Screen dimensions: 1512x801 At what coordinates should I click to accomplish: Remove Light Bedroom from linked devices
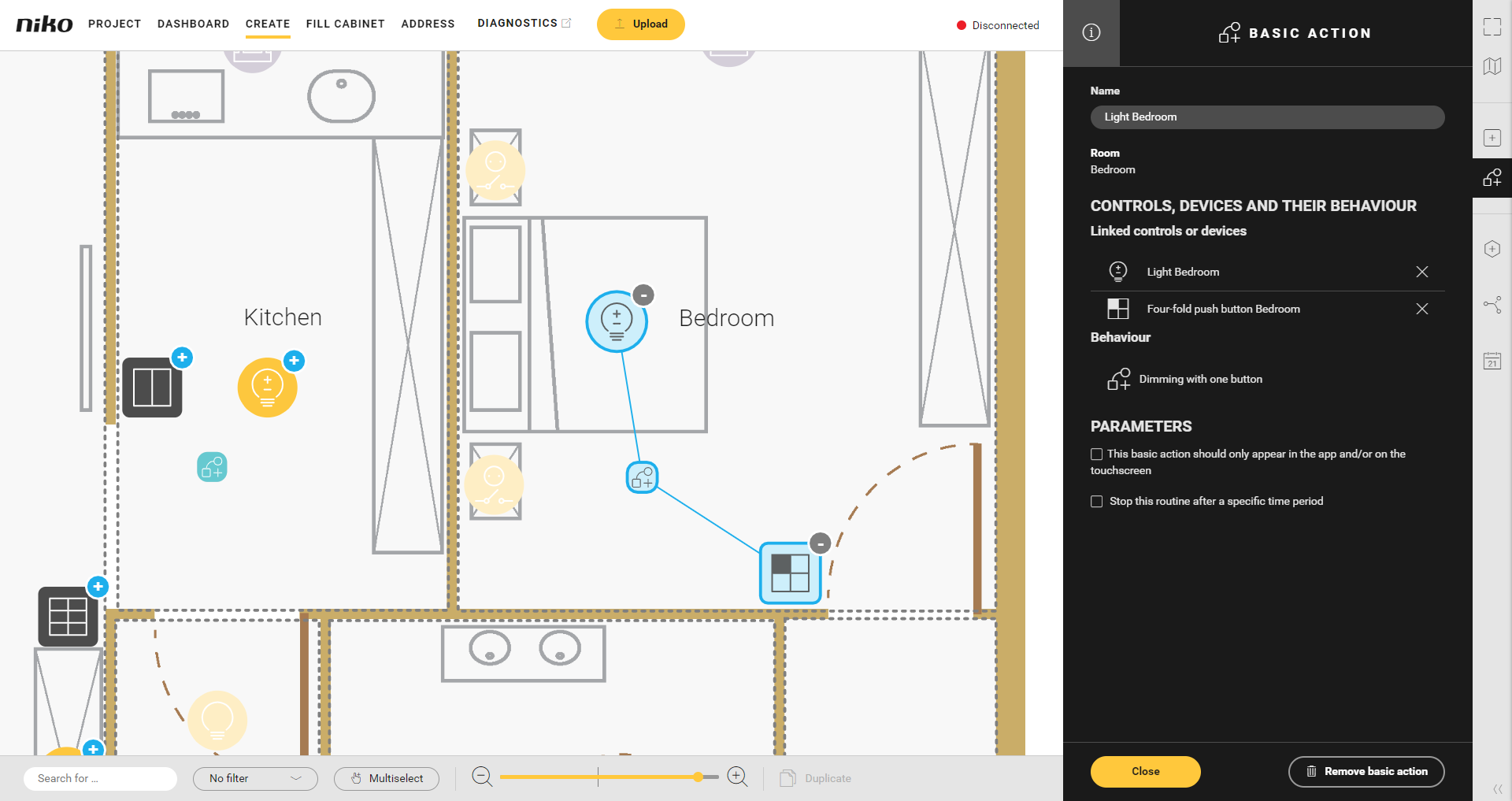[1422, 272]
